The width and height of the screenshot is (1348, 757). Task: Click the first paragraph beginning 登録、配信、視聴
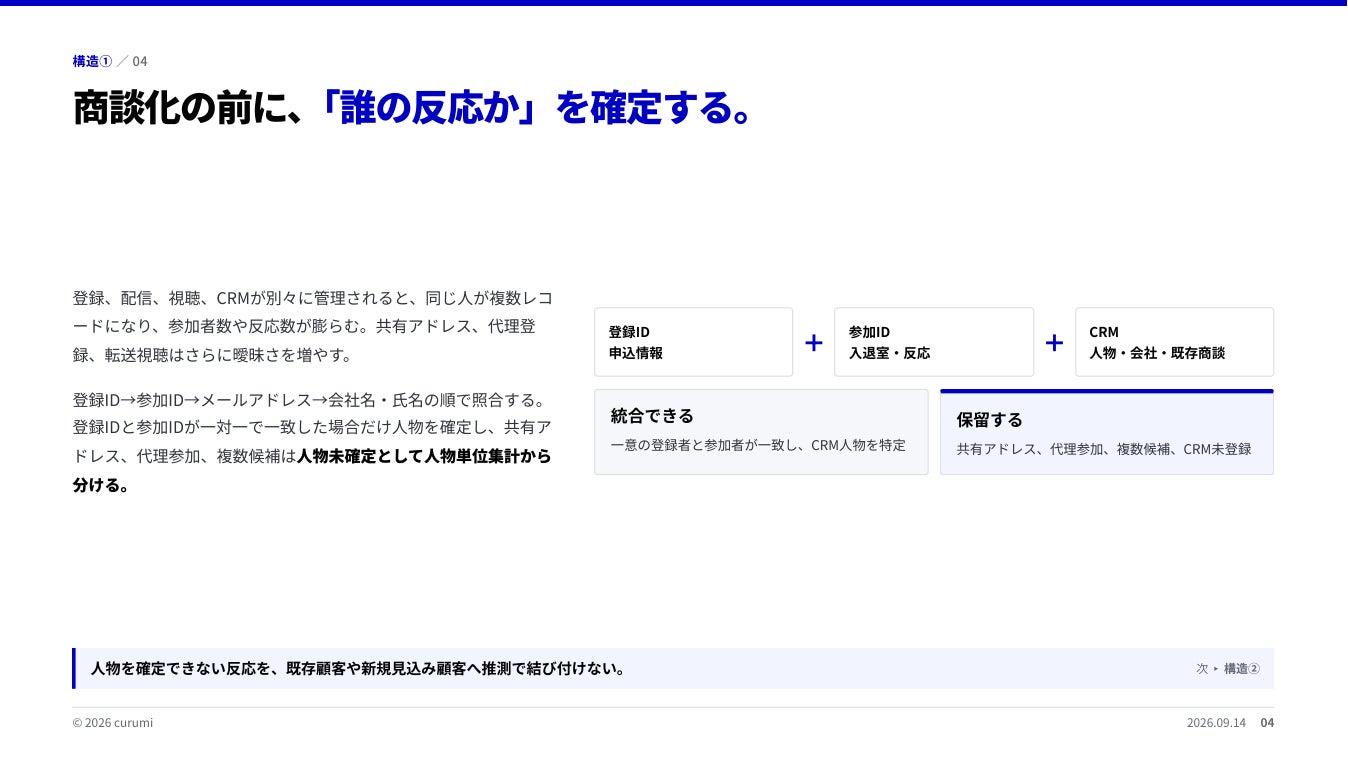coord(312,326)
